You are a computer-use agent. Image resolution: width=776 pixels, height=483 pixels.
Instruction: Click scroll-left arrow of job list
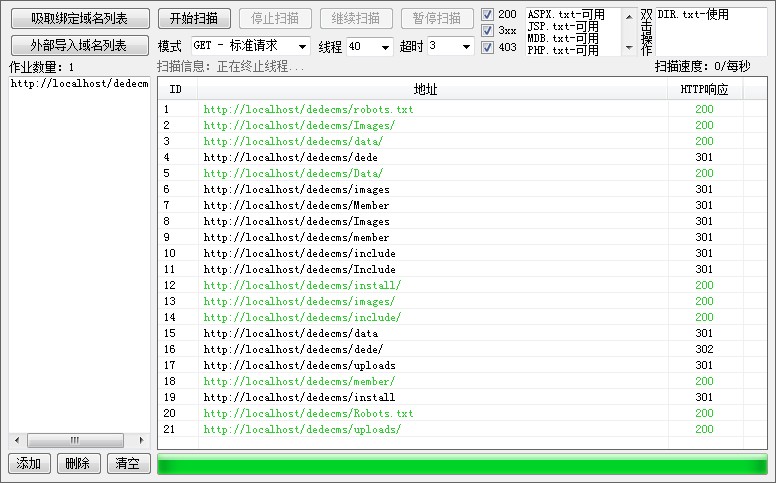tap(17, 440)
